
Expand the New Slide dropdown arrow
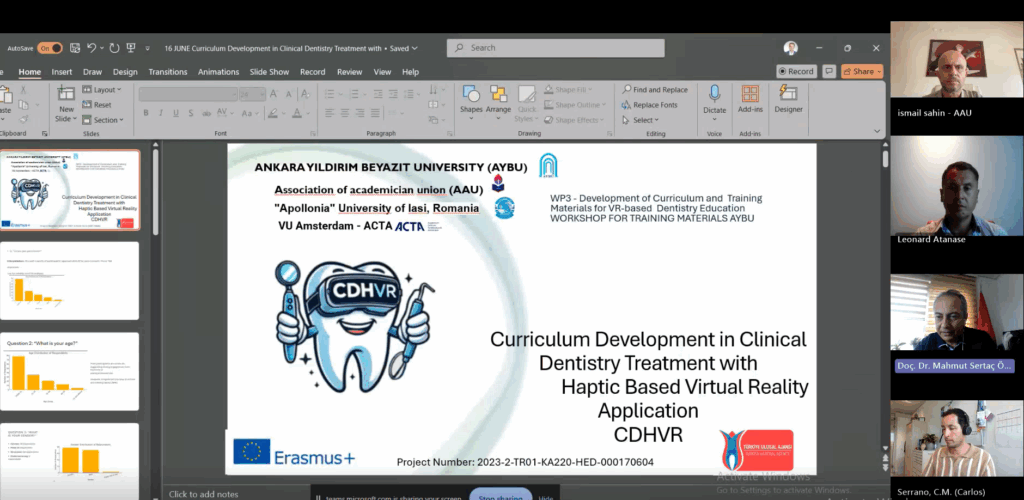(75, 119)
